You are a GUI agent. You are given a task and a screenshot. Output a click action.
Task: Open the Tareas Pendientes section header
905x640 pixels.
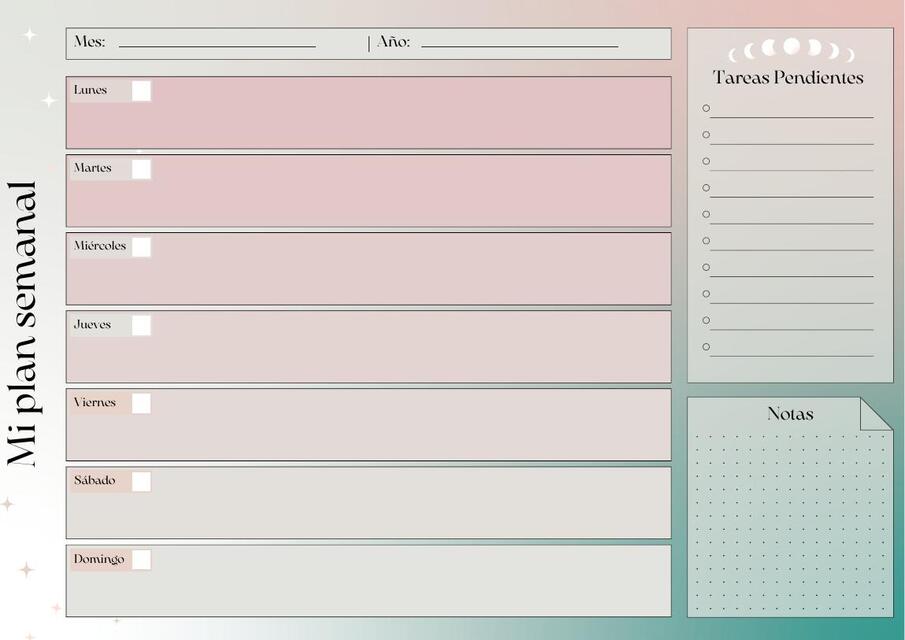coord(787,76)
